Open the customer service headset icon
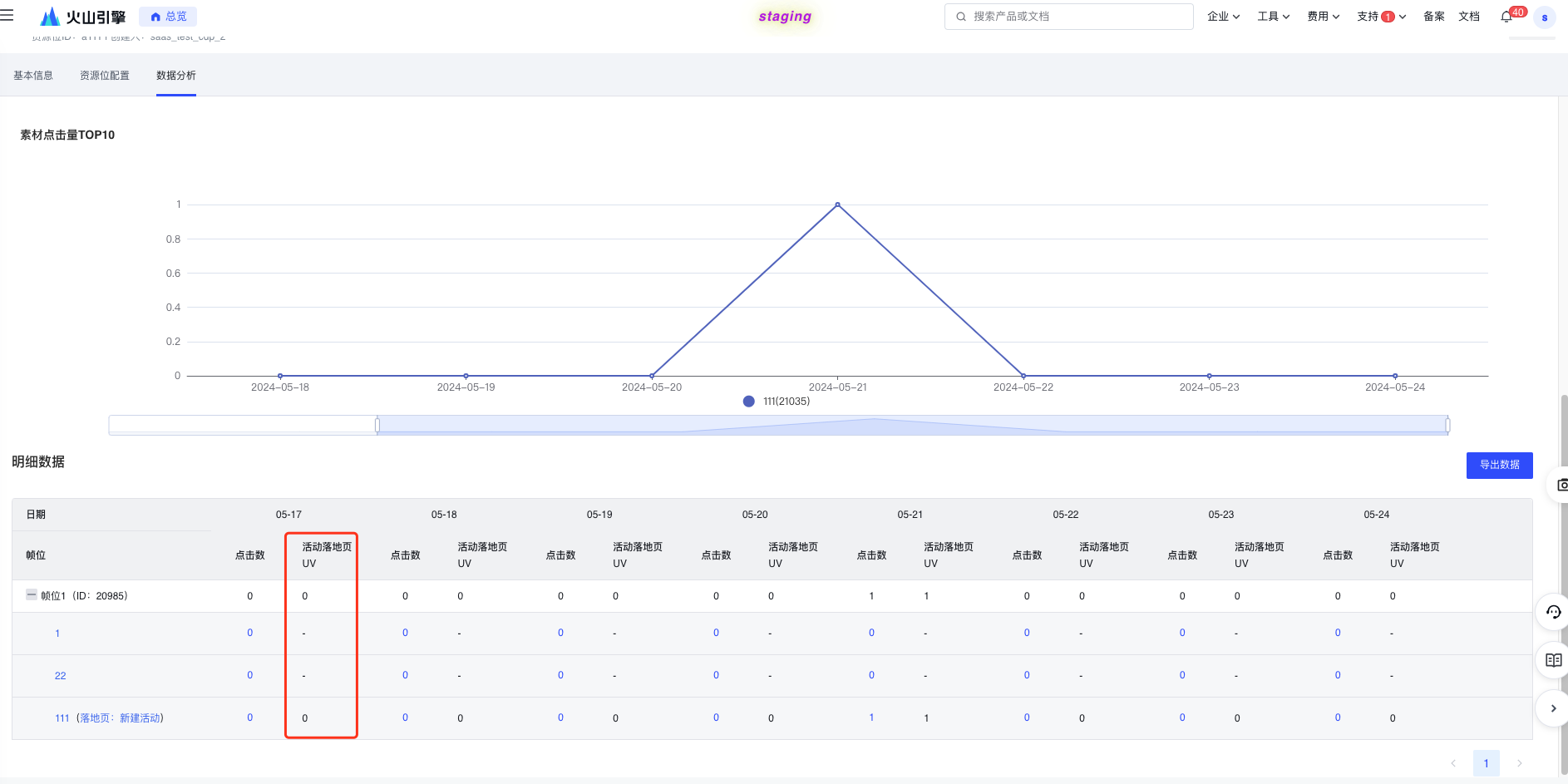The image size is (1568, 784). [x=1554, y=612]
